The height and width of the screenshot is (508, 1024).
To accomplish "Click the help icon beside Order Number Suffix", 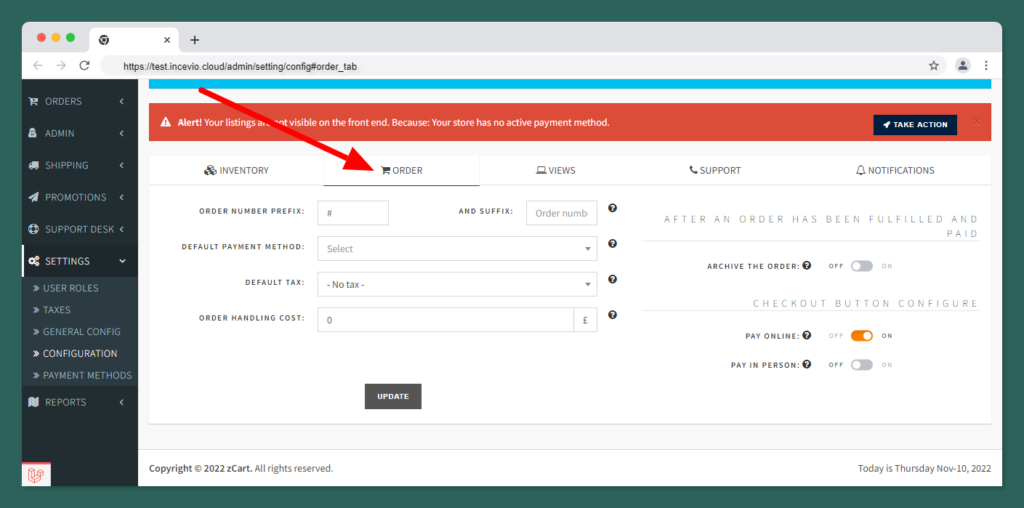I will point(612,208).
